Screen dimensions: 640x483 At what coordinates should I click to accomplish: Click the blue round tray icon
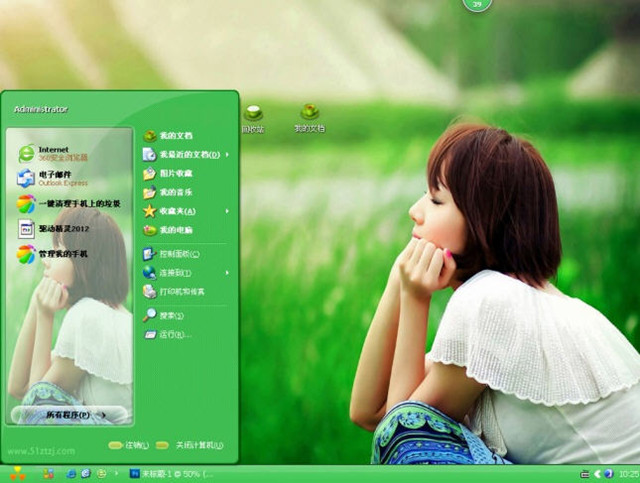click(x=609, y=474)
